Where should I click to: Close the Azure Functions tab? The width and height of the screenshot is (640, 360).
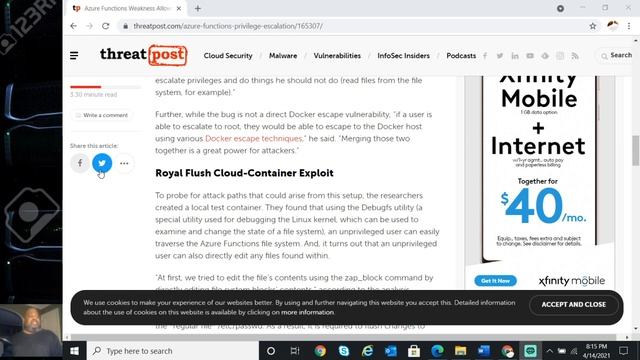[x=179, y=9]
